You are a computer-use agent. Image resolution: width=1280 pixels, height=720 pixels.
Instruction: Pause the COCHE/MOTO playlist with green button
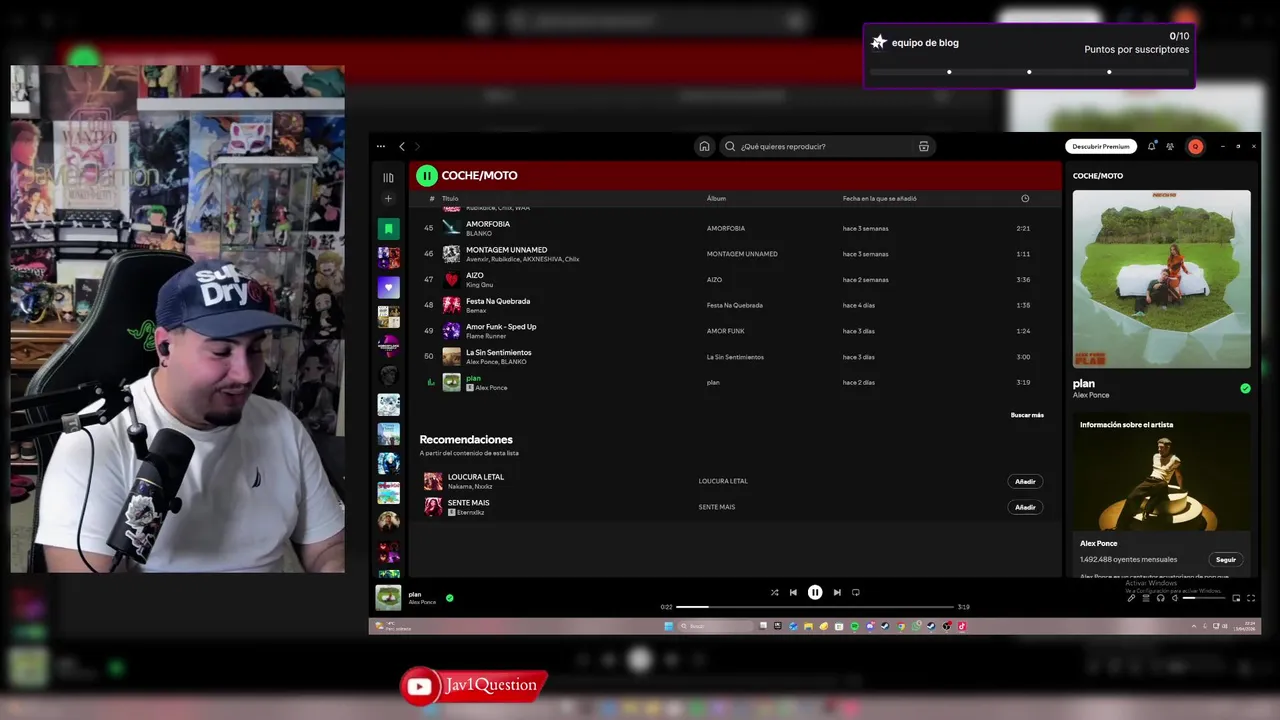click(x=427, y=175)
